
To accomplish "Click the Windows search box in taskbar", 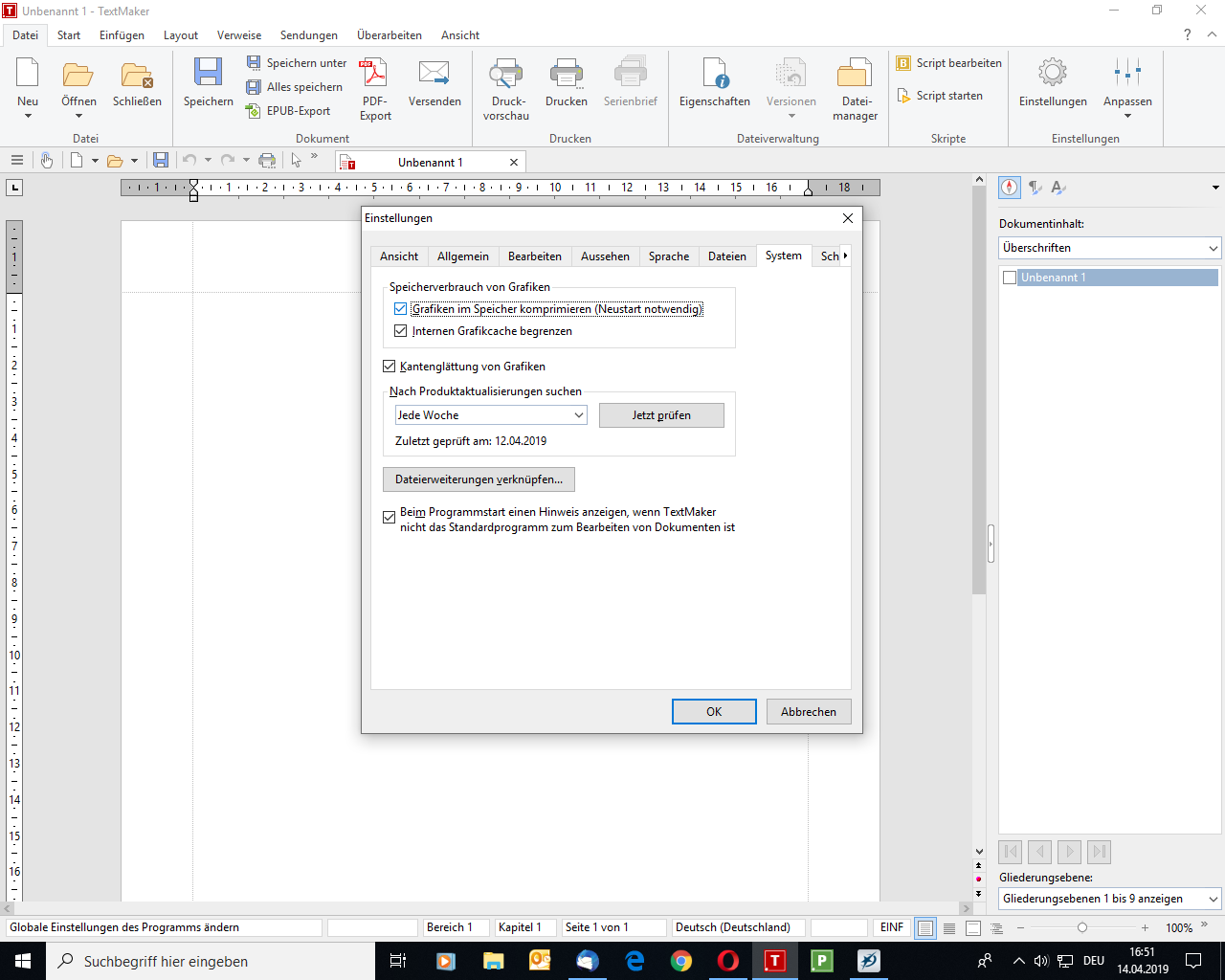I will coord(211,961).
